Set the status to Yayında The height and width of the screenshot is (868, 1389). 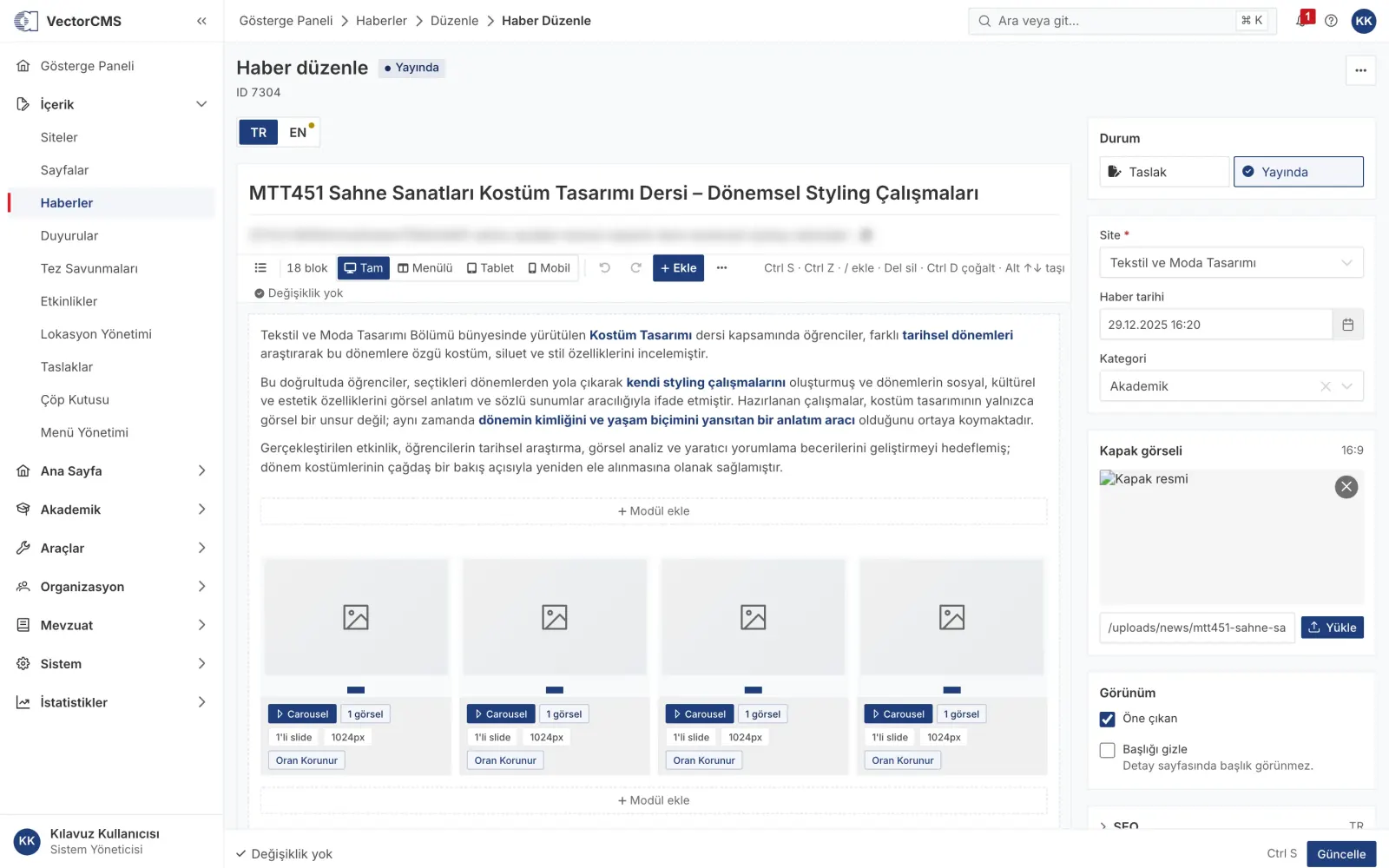click(x=1298, y=172)
